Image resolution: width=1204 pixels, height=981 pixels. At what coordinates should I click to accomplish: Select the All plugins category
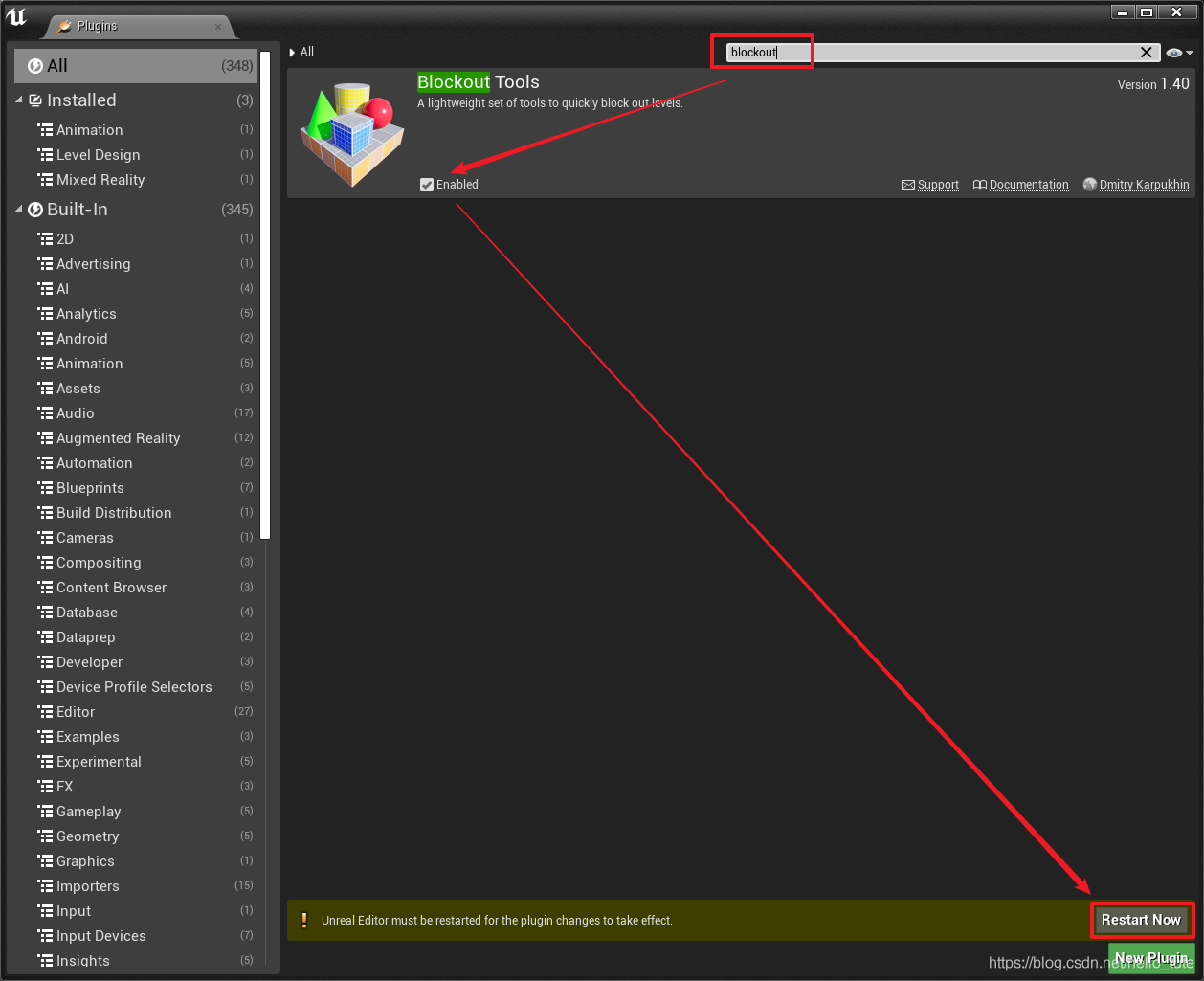(136, 66)
